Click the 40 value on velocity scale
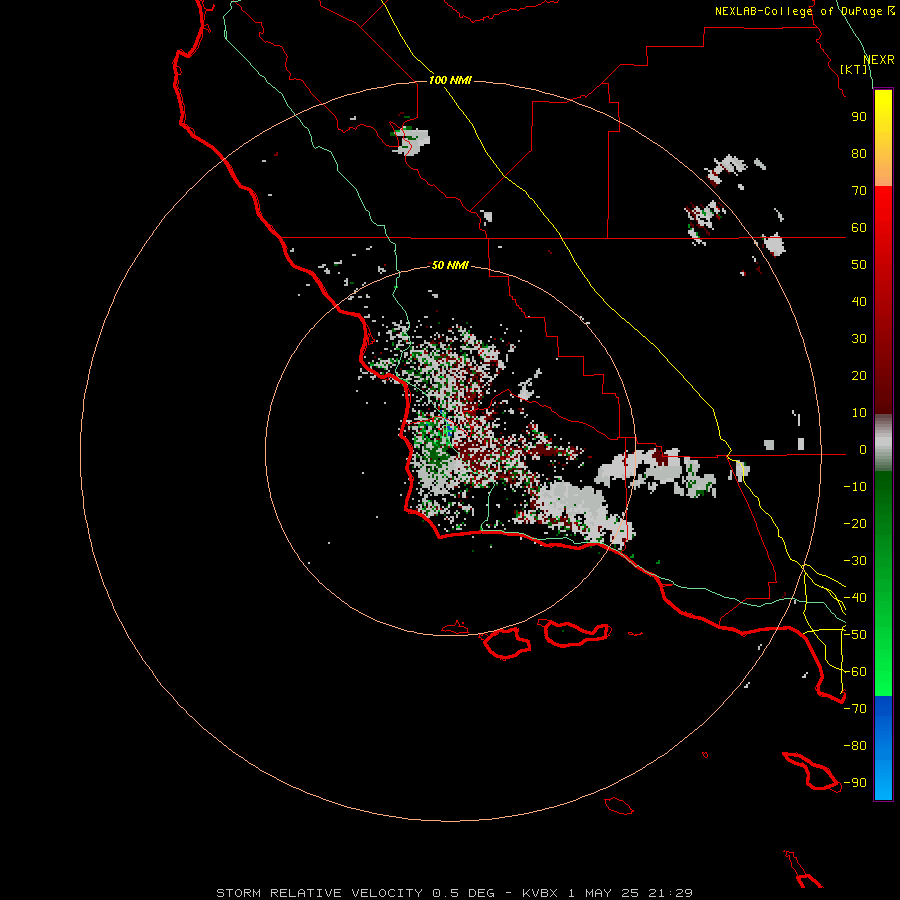900x900 pixels. 859,302
